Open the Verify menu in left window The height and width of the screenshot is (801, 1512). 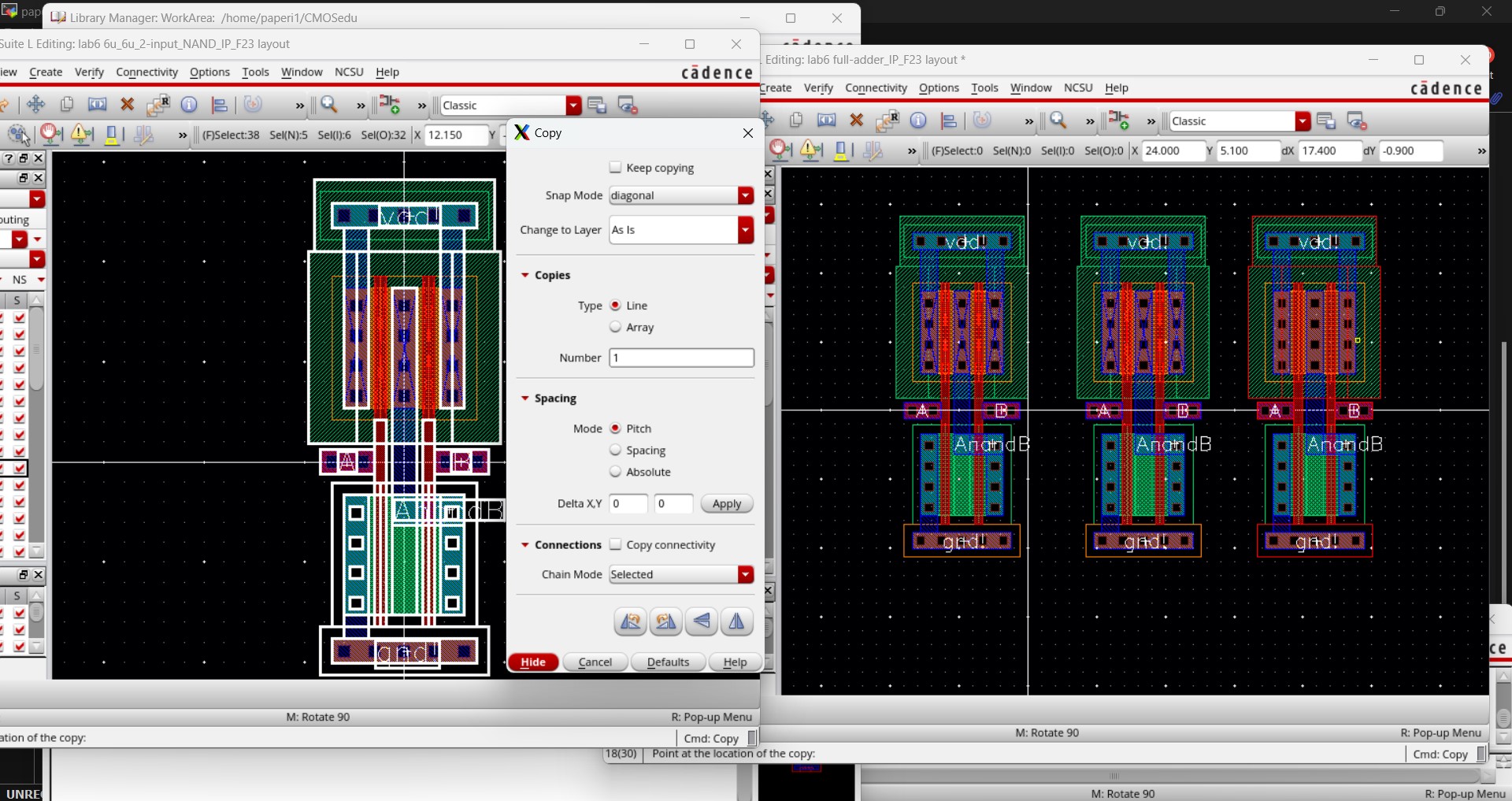pyautogui.click(x=89, y=72)
